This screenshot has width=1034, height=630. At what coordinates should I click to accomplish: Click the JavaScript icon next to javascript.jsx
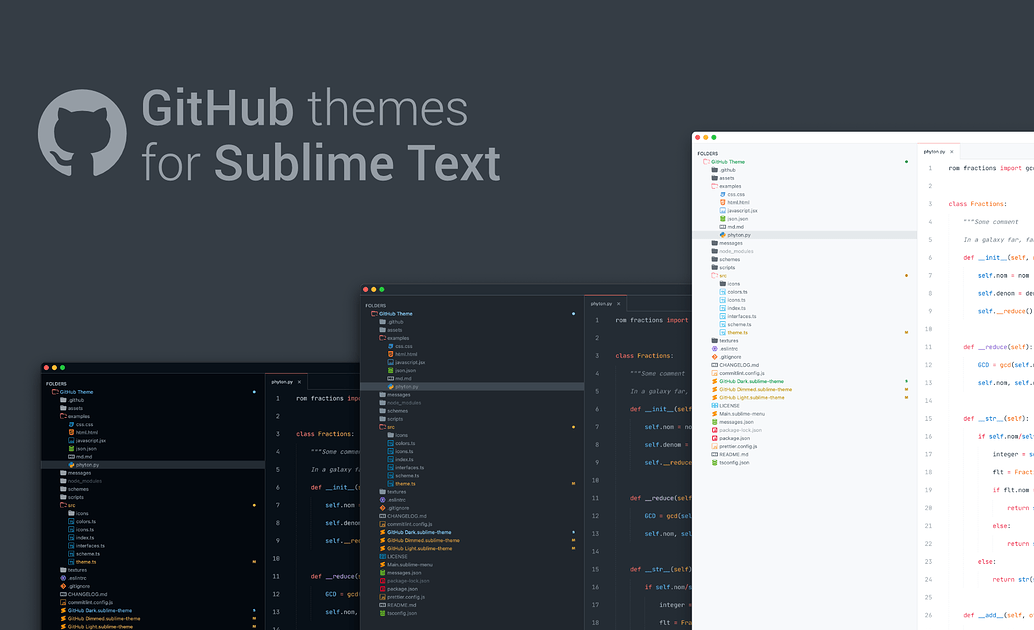point(722,211)
